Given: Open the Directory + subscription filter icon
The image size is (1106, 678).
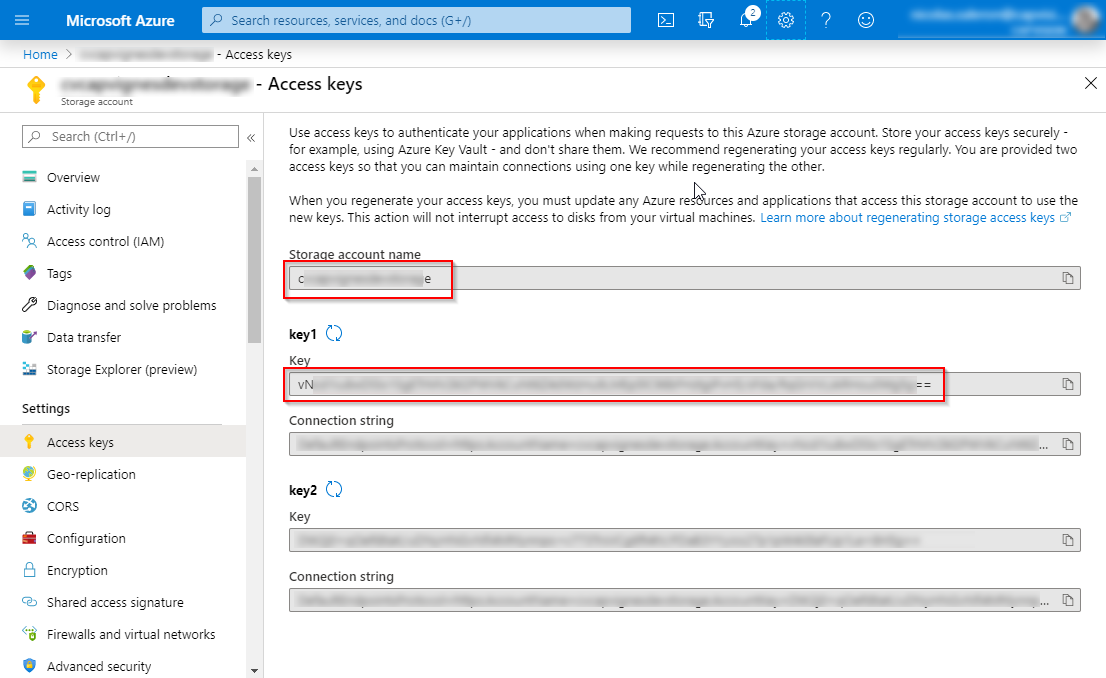Looking at the screenshot, I should pyautogui.click(x=705, y=20).
